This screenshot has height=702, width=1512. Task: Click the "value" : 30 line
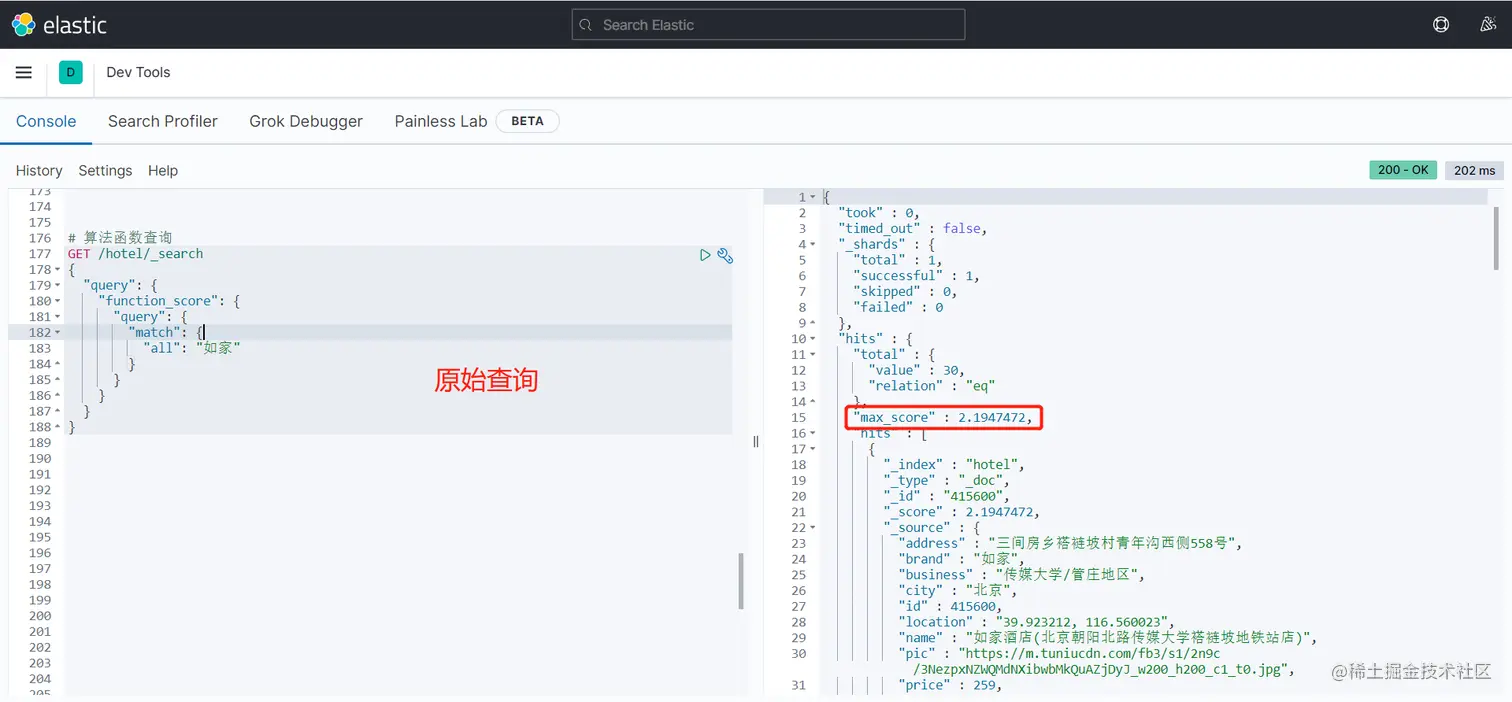point(915,370)
